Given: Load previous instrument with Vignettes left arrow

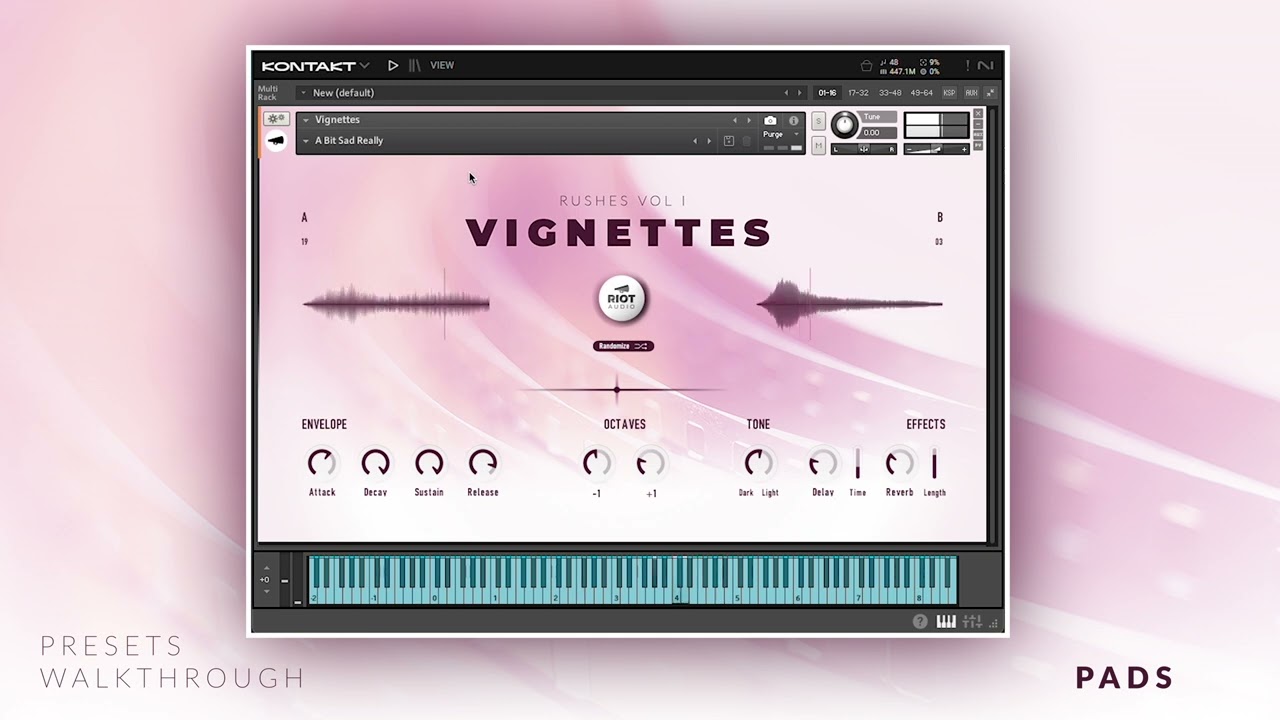Looking at the screenshot, I should pos(735,120).
